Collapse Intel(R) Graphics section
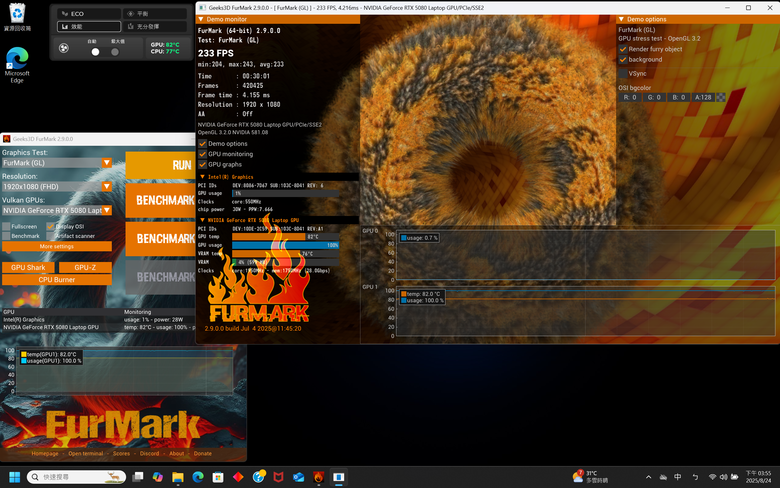Screen dimensions: 780x488 [x=202, y=177]
